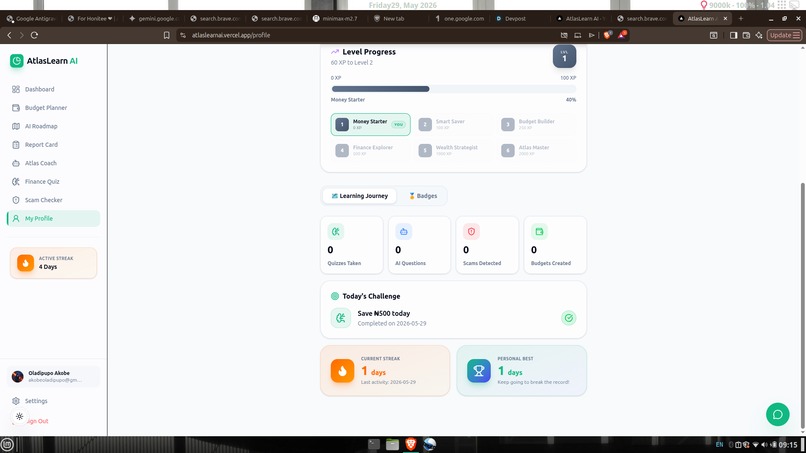Click the taskbar clock showing 09:15
The height and width of the screenshot is (453, 806).
tap(788, 445)
